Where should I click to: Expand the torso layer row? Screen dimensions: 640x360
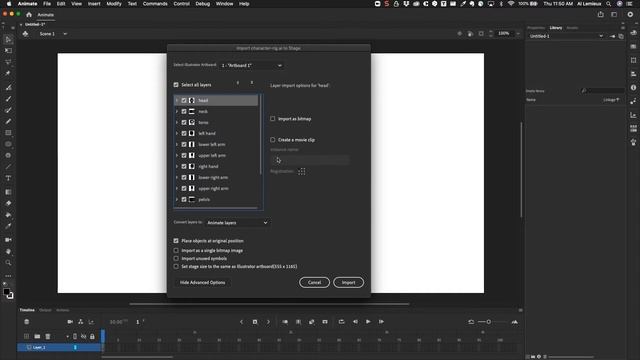(177, 122)
